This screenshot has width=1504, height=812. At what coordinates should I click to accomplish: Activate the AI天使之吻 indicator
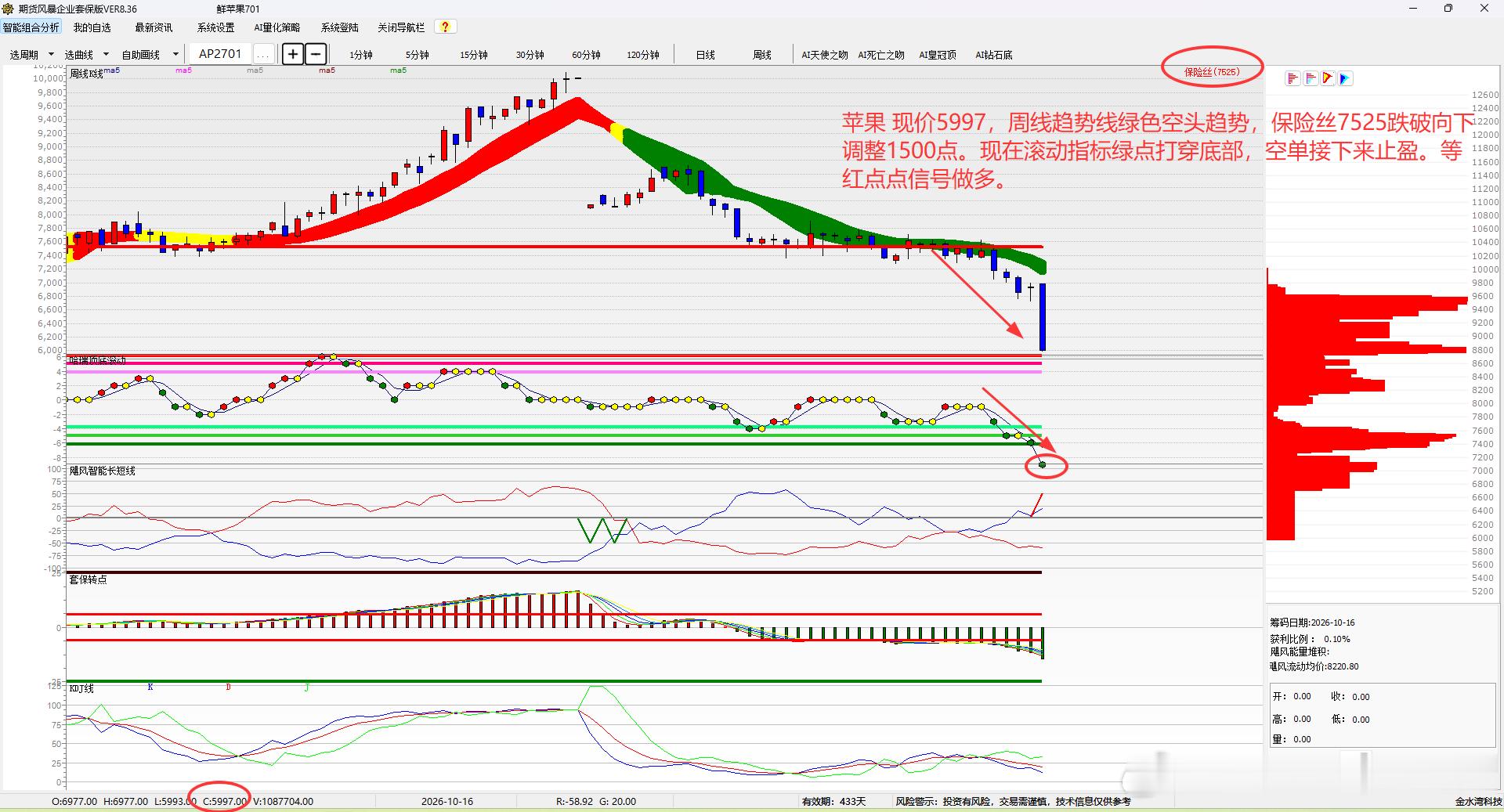[x=825, y=55]
